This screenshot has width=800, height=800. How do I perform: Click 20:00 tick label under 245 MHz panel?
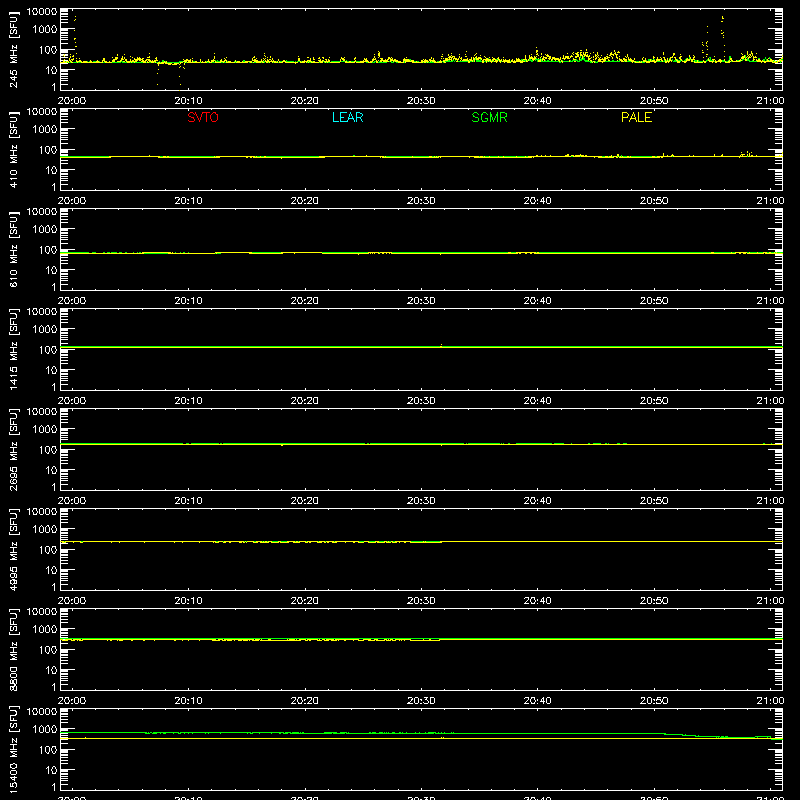72,101
